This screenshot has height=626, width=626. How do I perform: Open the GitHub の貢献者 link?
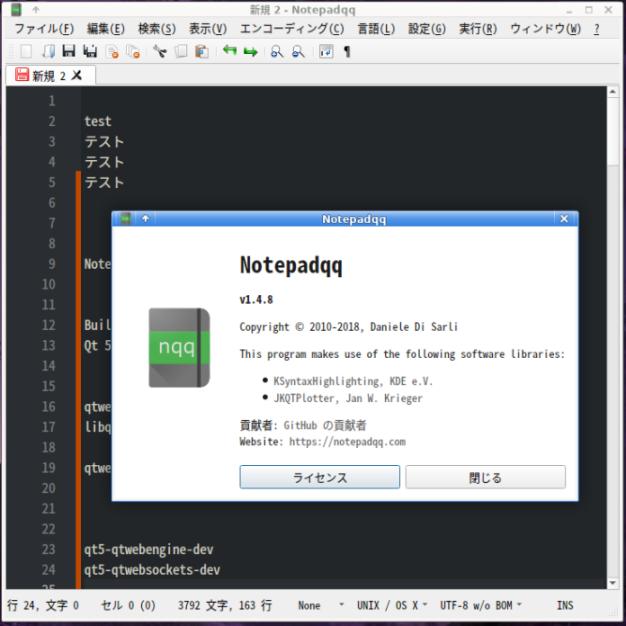tap(325, 426)
